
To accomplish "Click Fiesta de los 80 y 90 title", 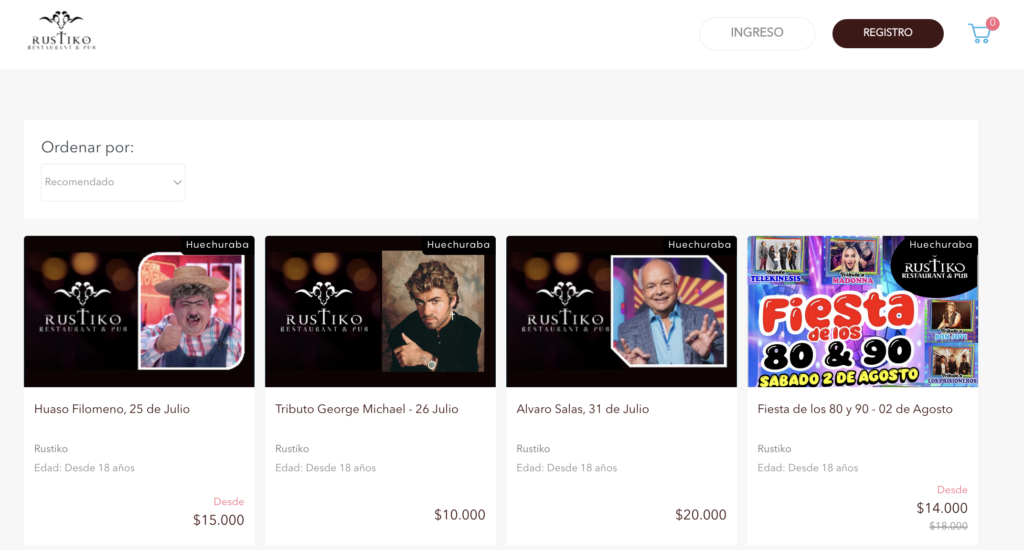I will [x=854, y=409].
